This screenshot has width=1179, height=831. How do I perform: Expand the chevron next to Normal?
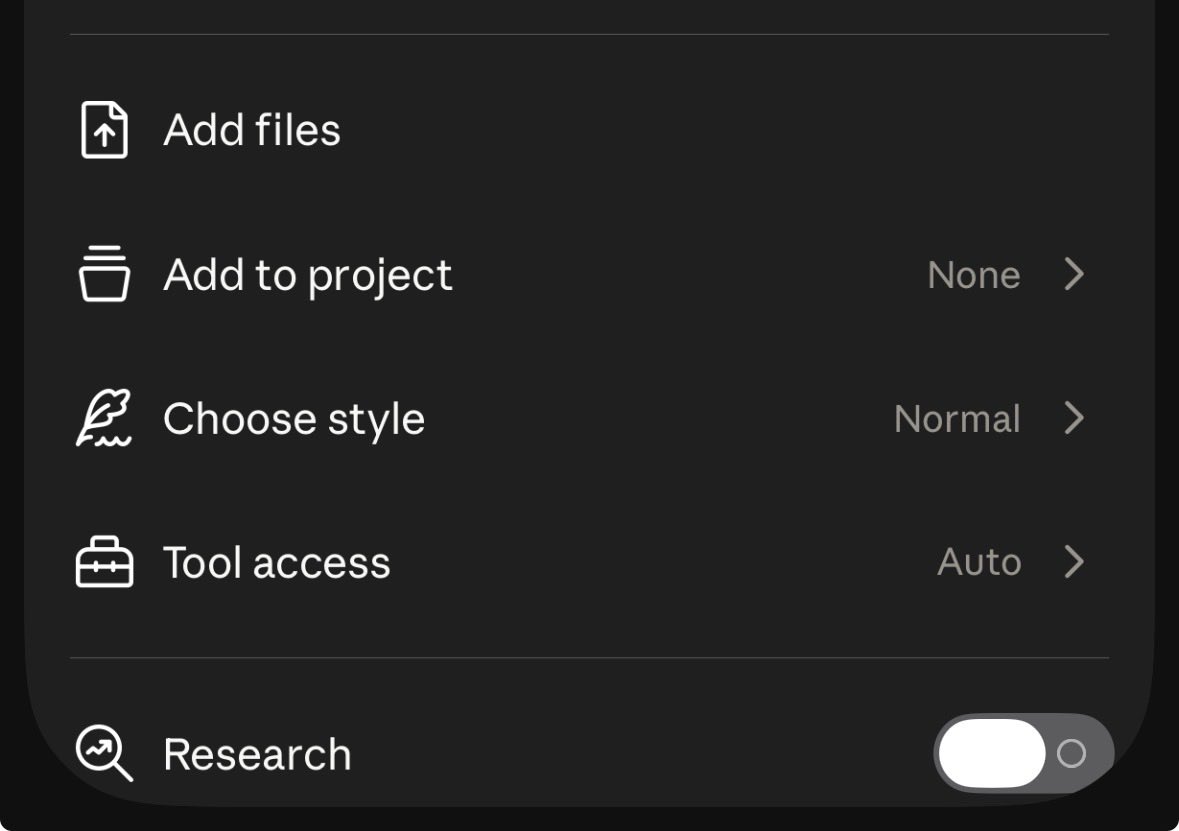click(x=1074, y=417)
